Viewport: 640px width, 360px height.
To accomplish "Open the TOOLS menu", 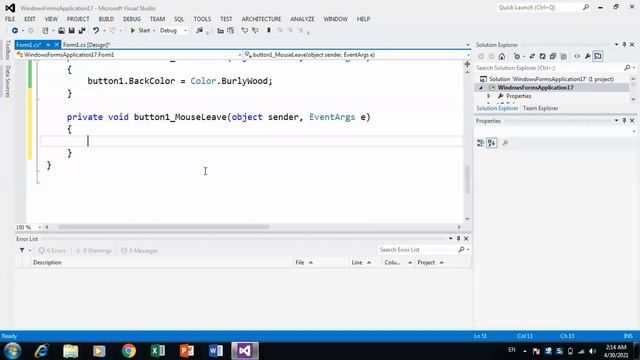I will click(x=202, y=19).
